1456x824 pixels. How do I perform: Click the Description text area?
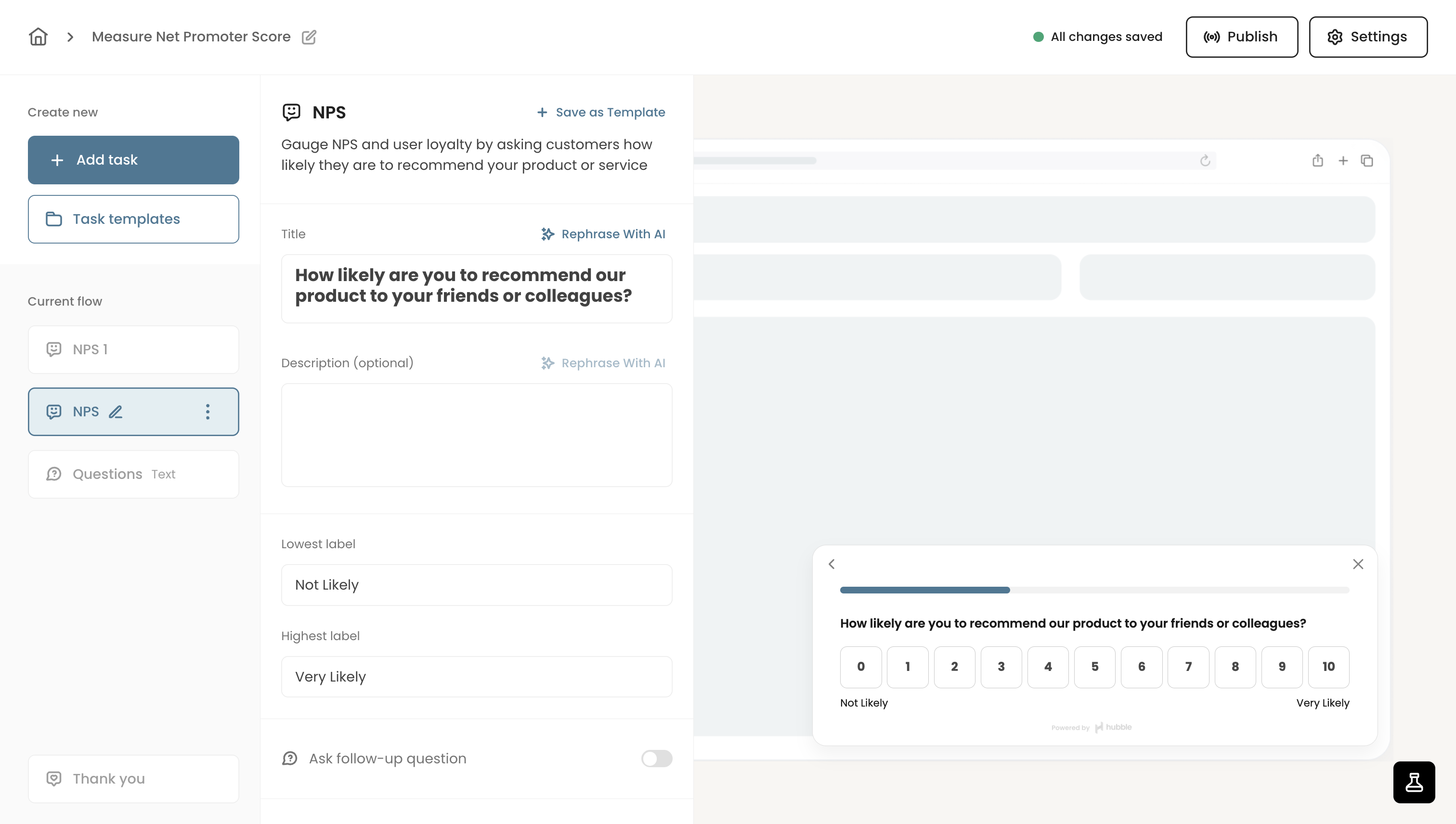pos(477,435)
